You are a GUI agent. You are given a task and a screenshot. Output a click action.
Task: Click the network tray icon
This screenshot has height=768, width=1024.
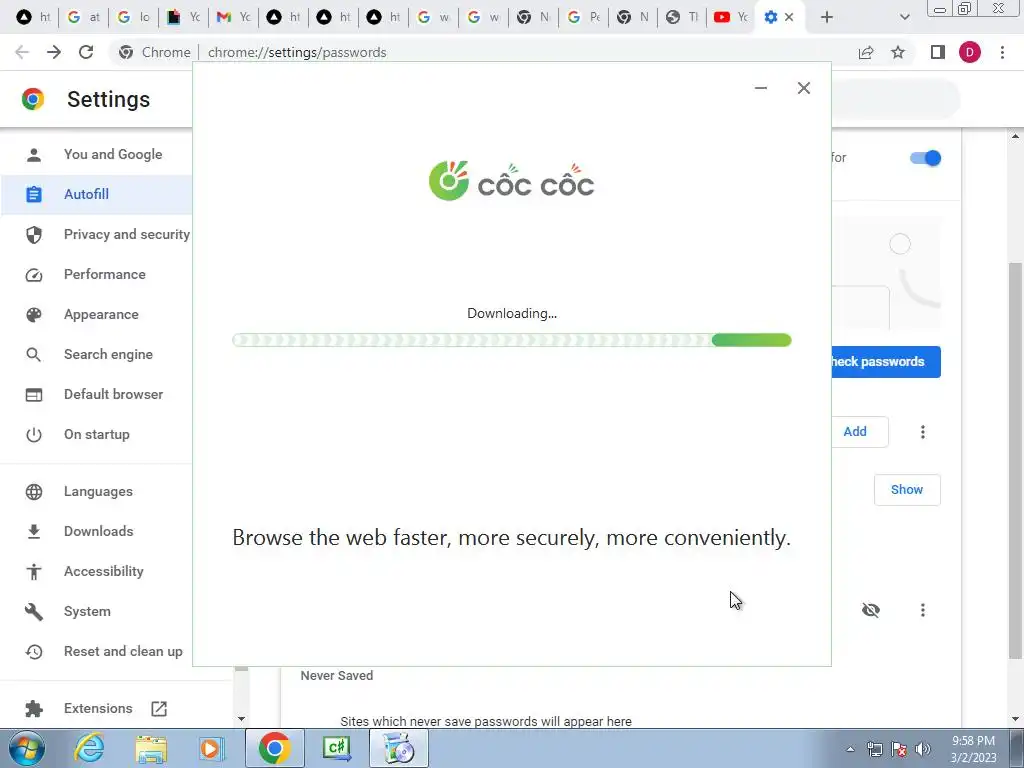click(x=874, y=749)
